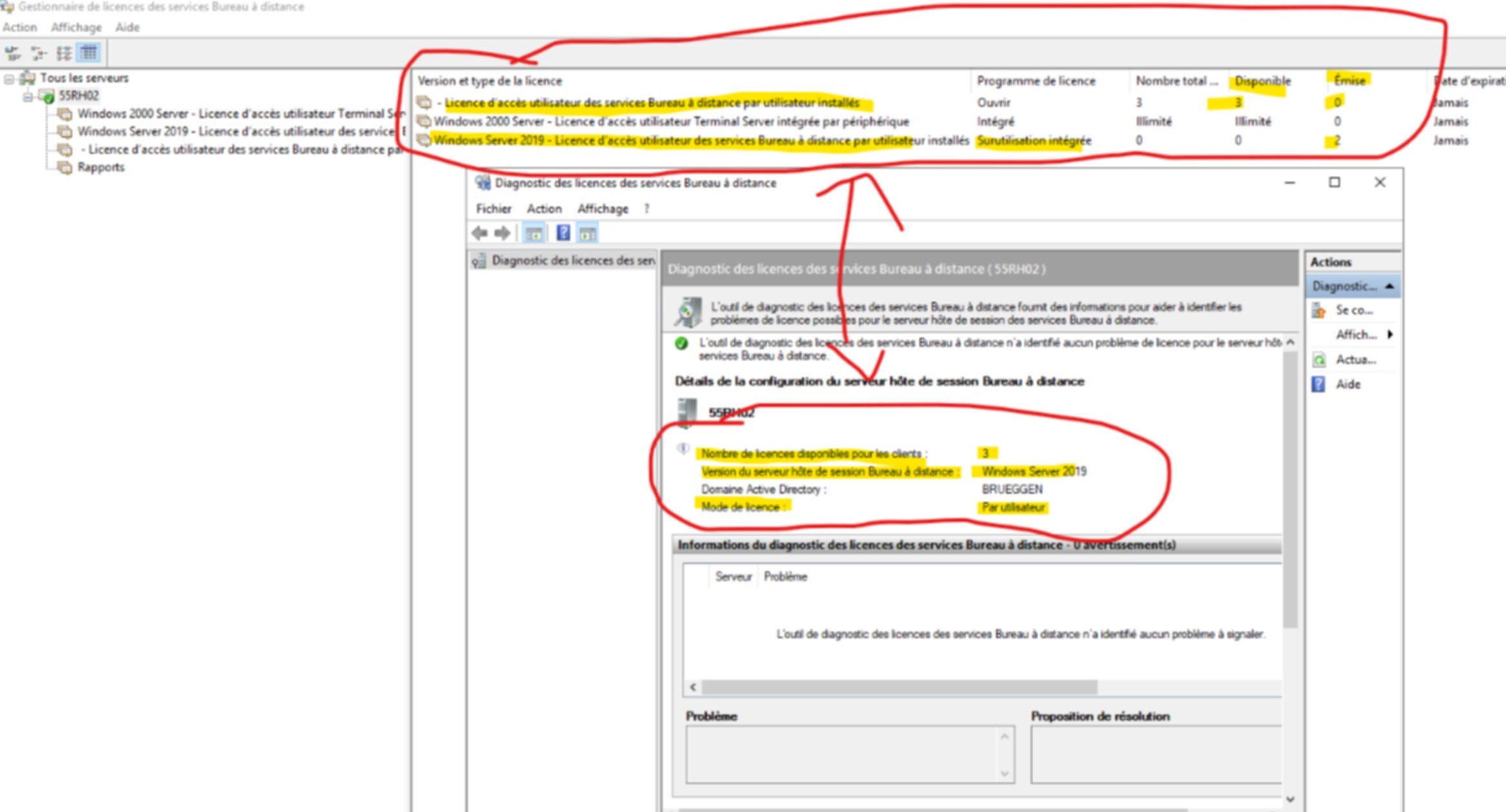Open the Affichage menu in the Diagnostic window
The image size is (1506, 812).
pyautogui.click(x=602, y=208)
